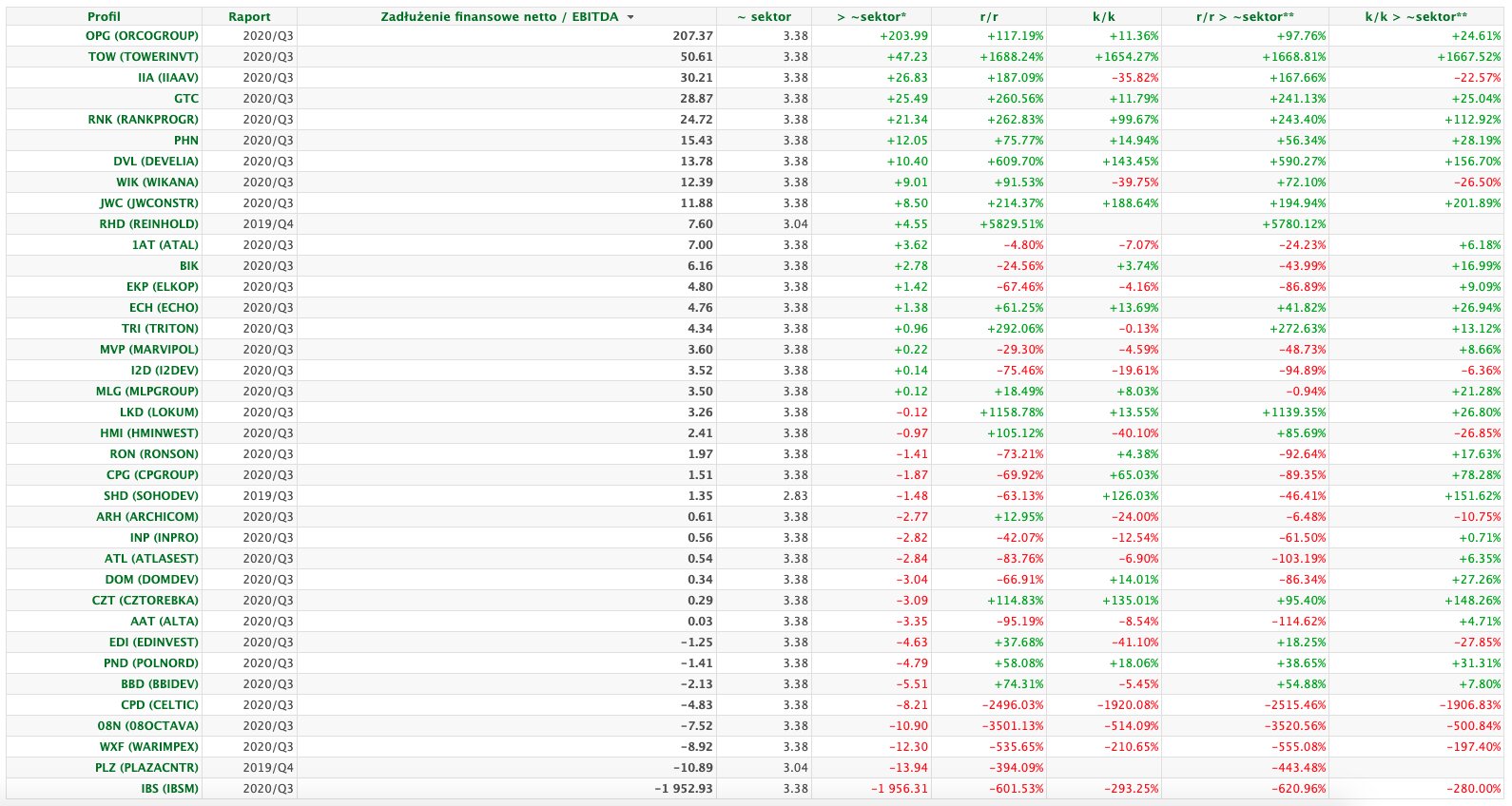Open the PLZ (PLAZACNTR) profile link
The image size is (1512, 806).
tap(147, 767)
